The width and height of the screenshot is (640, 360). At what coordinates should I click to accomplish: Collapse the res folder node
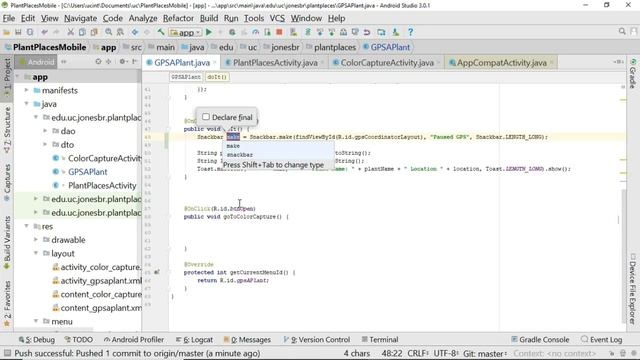[27, 226]
